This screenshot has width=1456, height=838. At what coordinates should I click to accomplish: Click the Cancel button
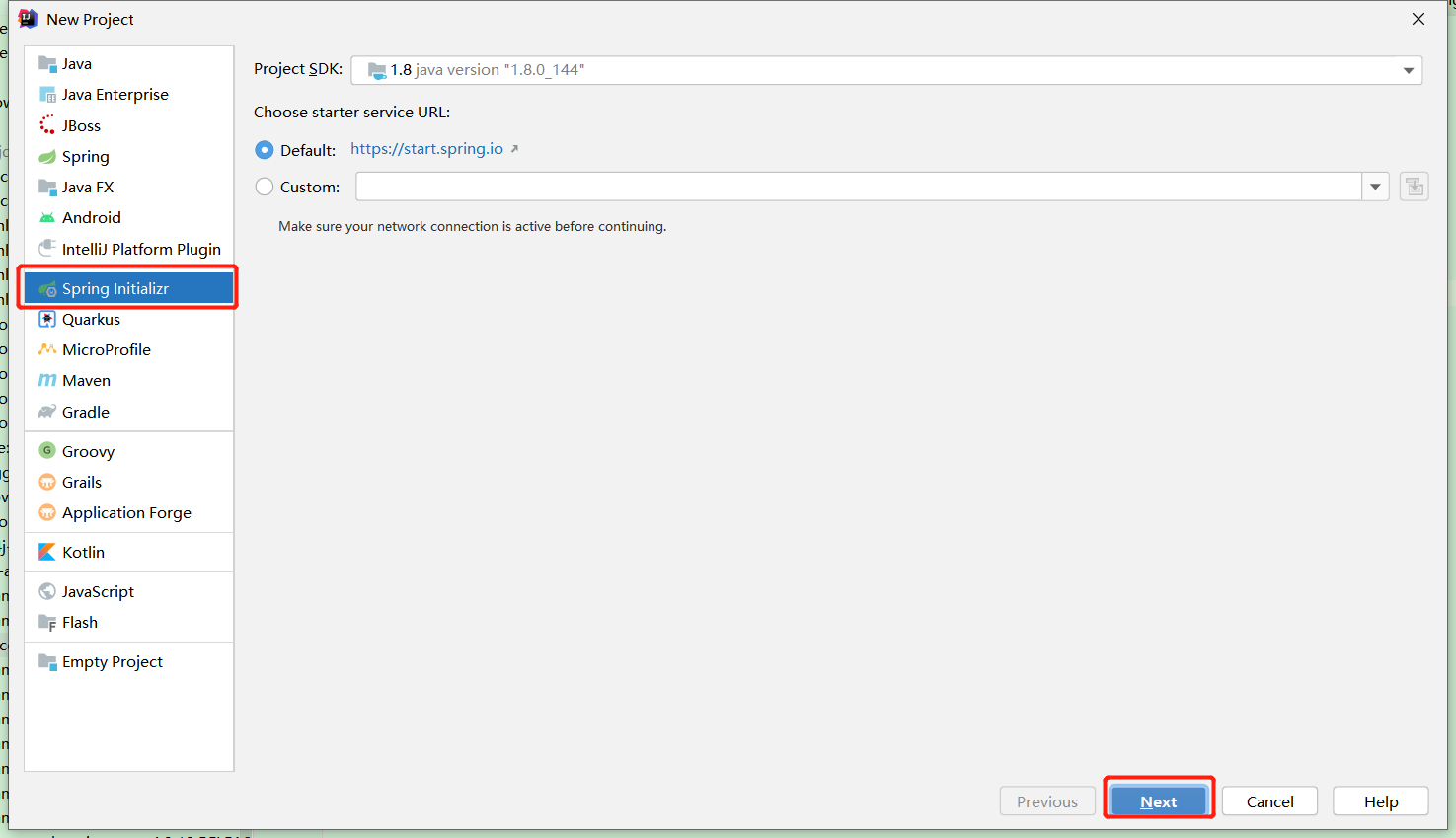(1269, 801)
